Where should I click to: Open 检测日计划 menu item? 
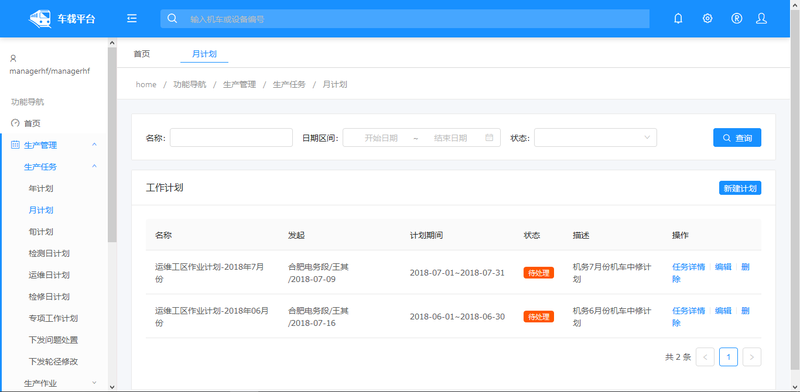(49, 253)
